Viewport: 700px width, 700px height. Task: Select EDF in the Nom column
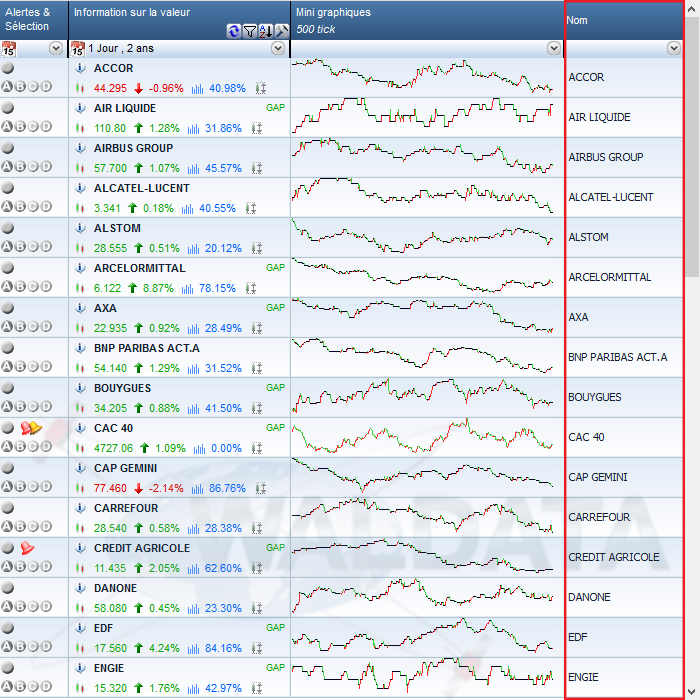(x=578, y=637)
